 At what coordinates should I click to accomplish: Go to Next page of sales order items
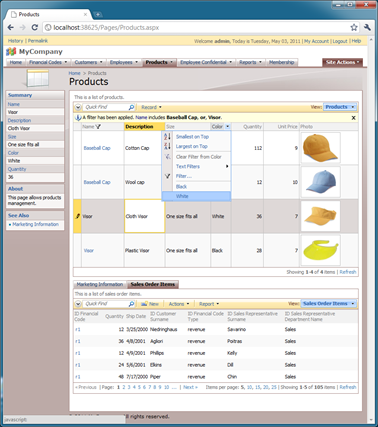click(190, 387)
